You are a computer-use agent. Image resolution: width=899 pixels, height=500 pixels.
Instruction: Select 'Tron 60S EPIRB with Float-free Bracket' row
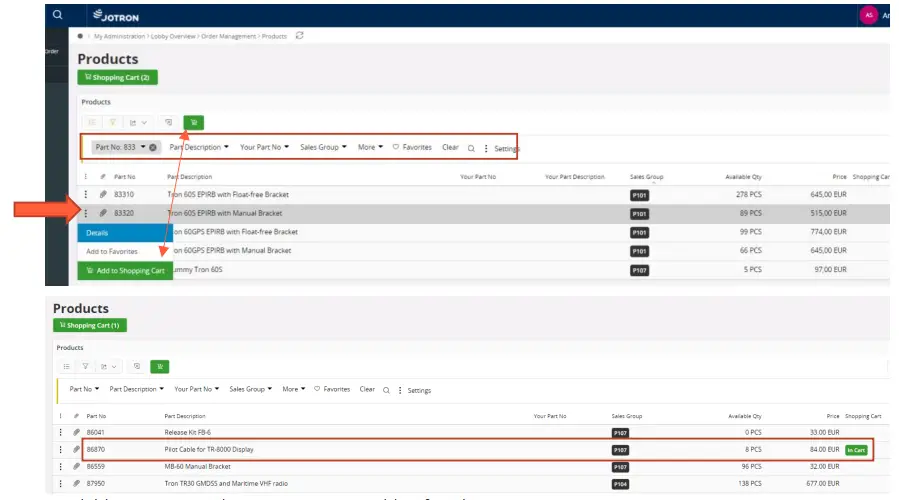[x=484, y=194]
